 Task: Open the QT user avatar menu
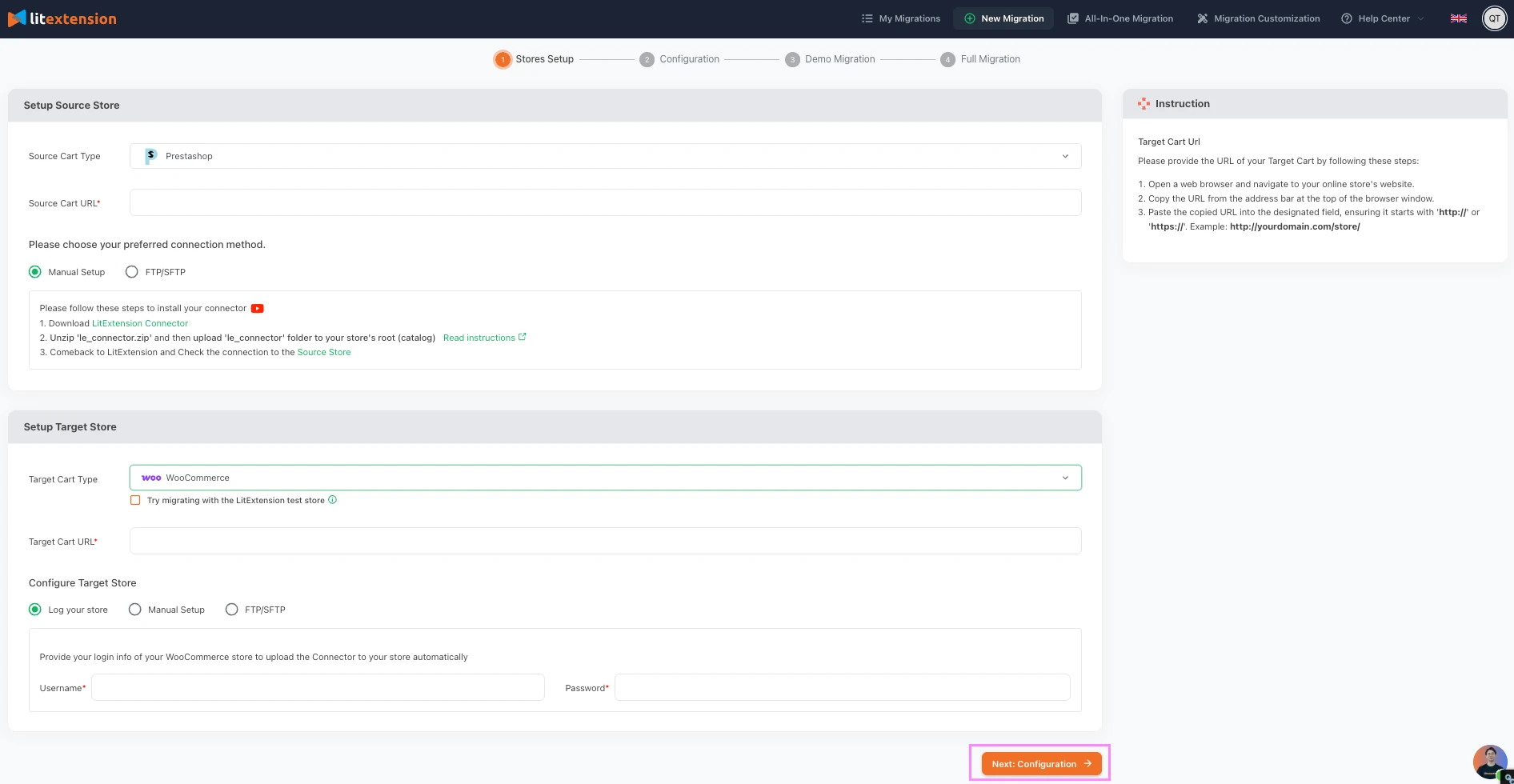click(x=1494, y=18)
